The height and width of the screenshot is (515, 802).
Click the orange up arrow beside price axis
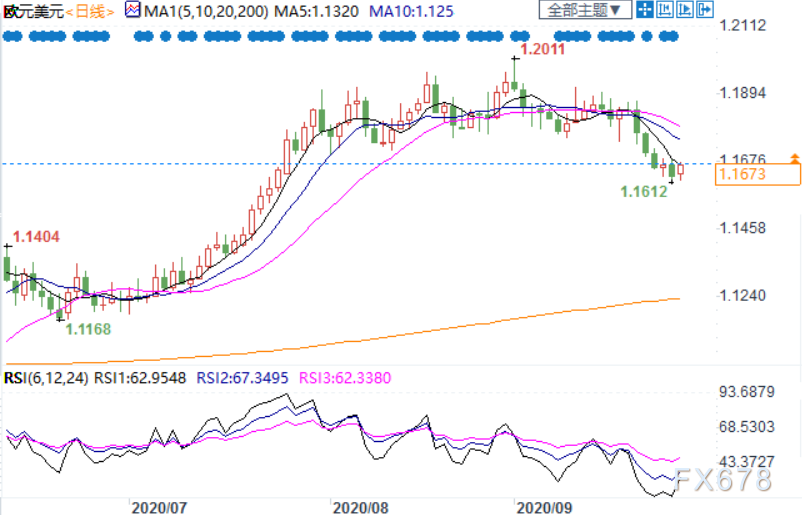tap(795, 158)
